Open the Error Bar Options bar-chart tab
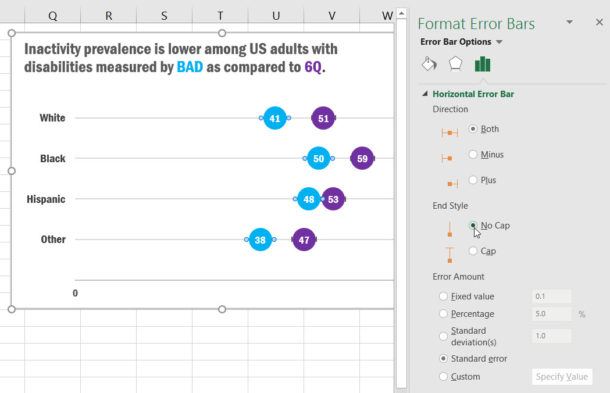This screenshot has width=610, height=393. point(482,64)
